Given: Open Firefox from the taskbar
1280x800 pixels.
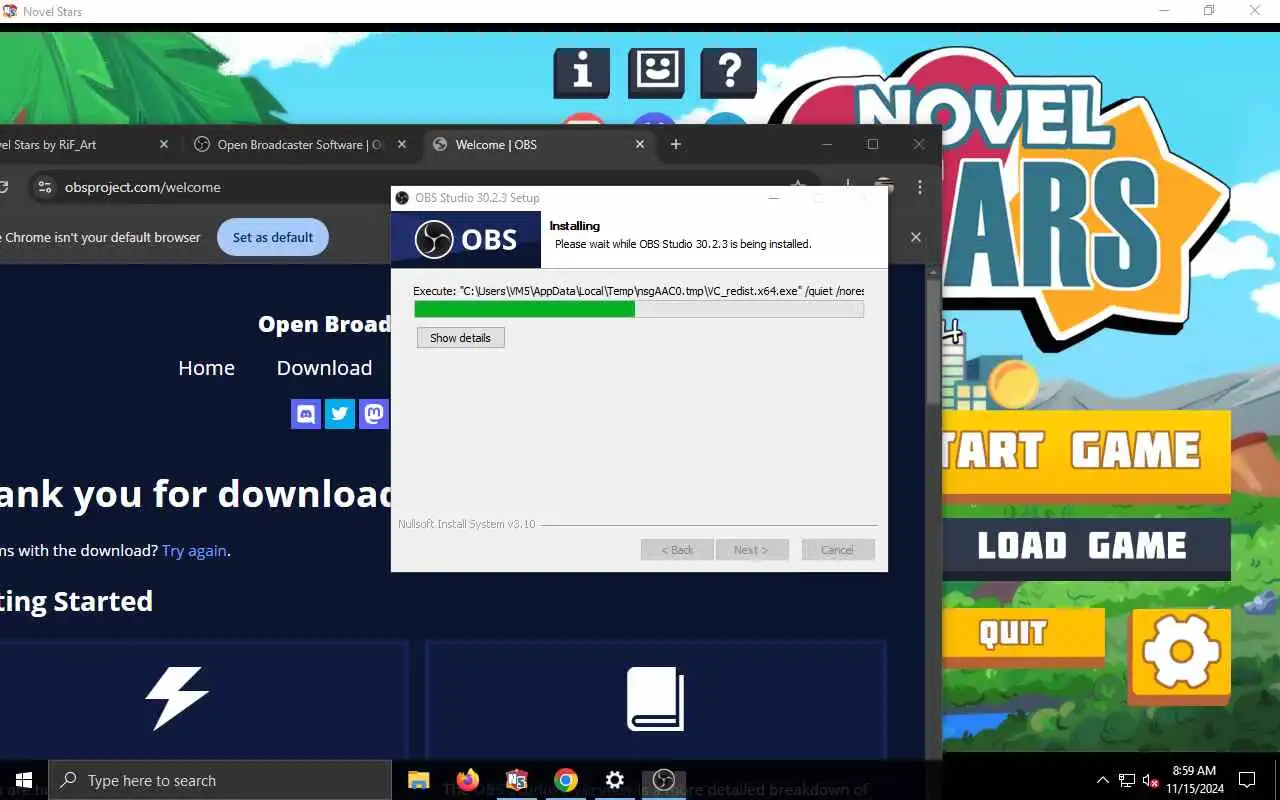Looking at the screenshot, I should click(467, 780).
